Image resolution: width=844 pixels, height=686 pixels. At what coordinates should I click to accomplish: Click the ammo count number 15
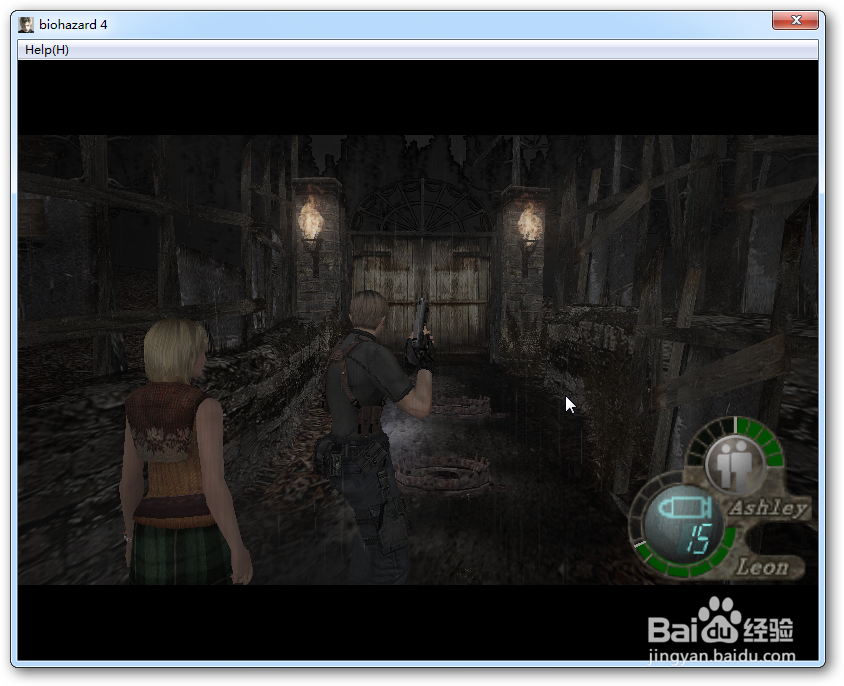coord(699,539)
